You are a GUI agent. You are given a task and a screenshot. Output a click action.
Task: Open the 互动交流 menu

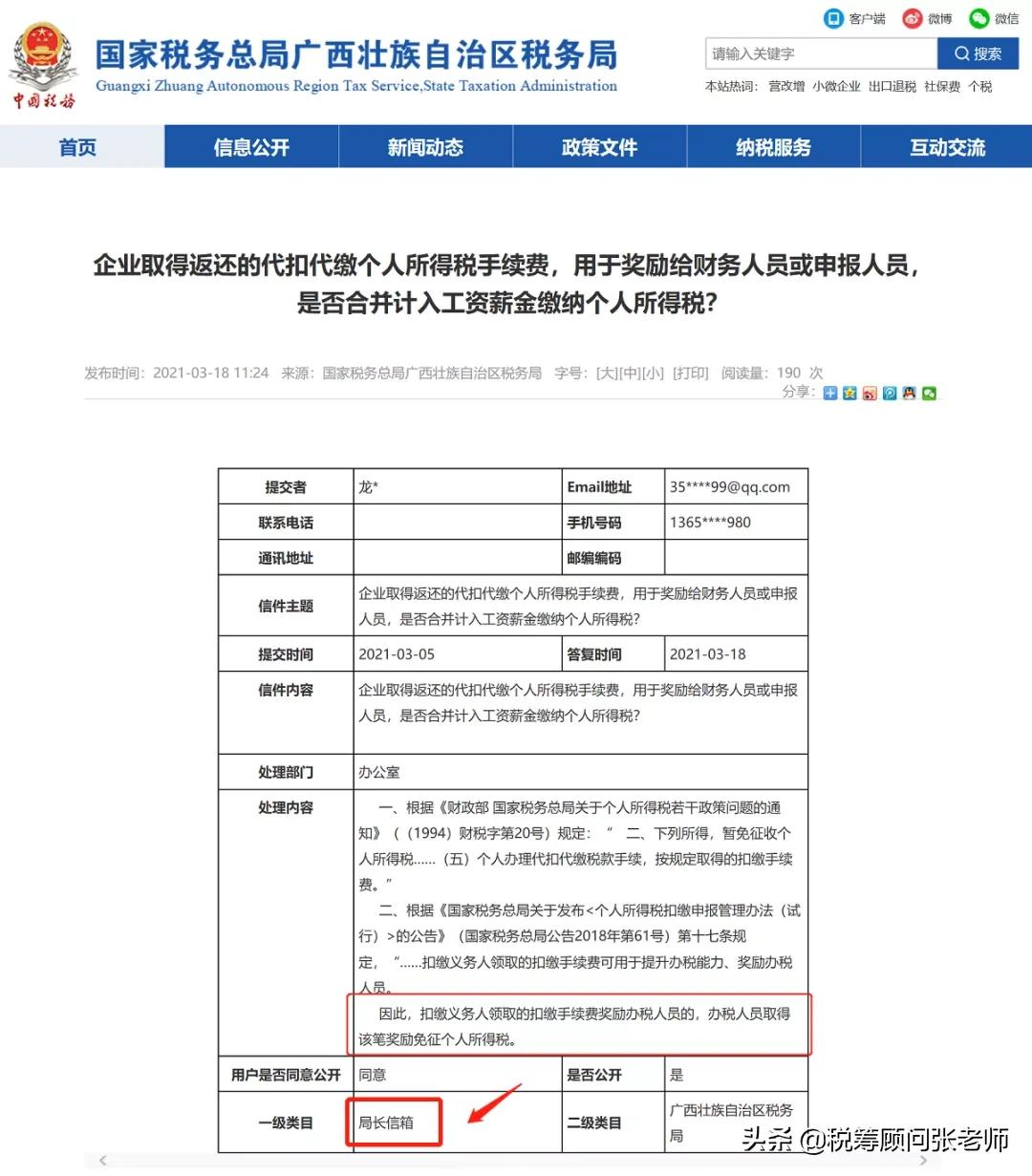[x=947, y=147]
